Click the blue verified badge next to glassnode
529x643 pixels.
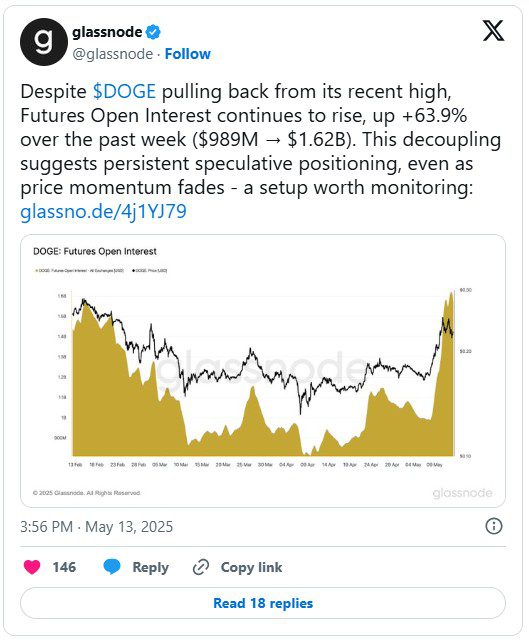[153, 32]
